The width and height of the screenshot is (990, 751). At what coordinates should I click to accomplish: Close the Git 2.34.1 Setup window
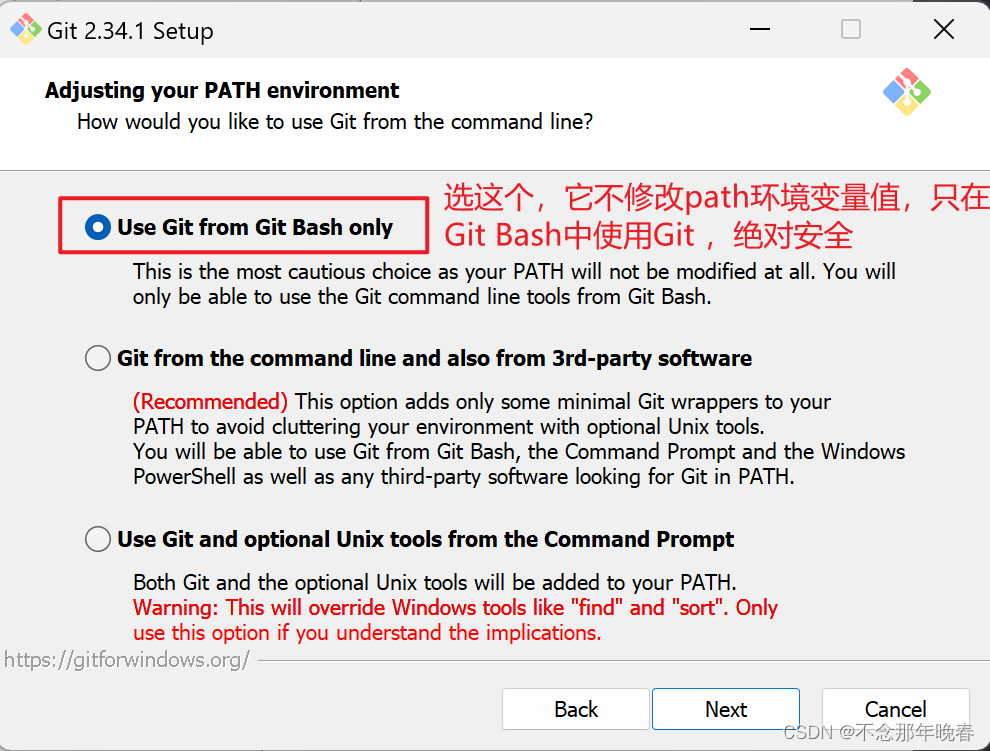944,29
